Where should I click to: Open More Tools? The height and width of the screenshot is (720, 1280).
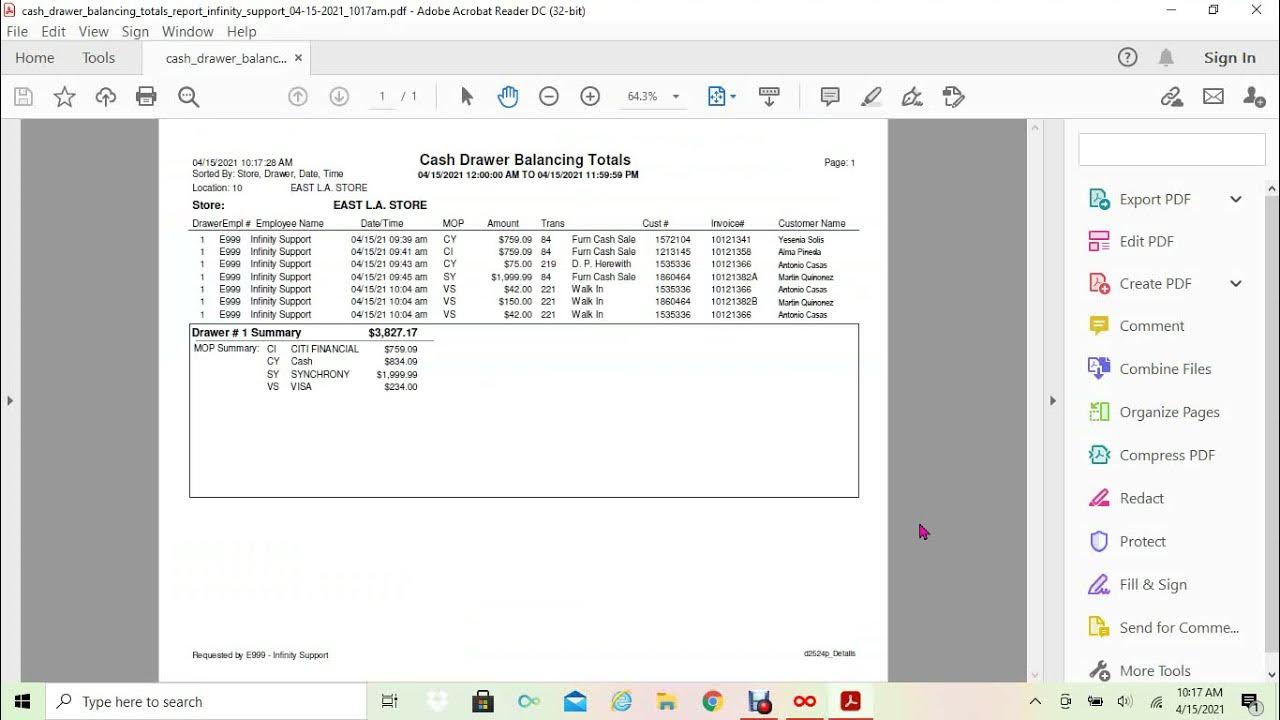(x=1155, y=670)
